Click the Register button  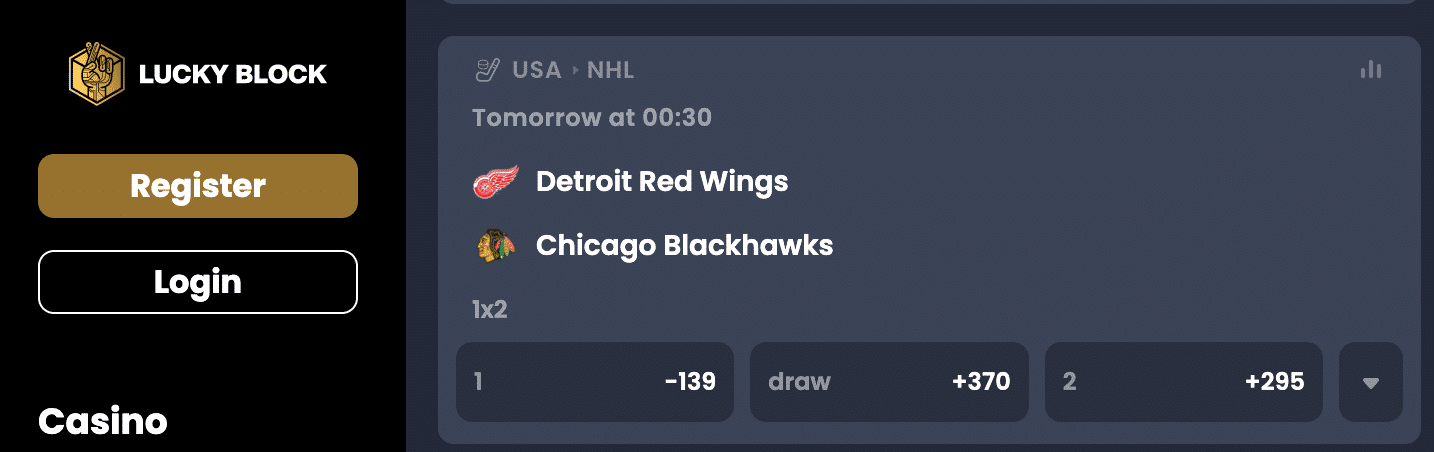click(x=198, y=186)
